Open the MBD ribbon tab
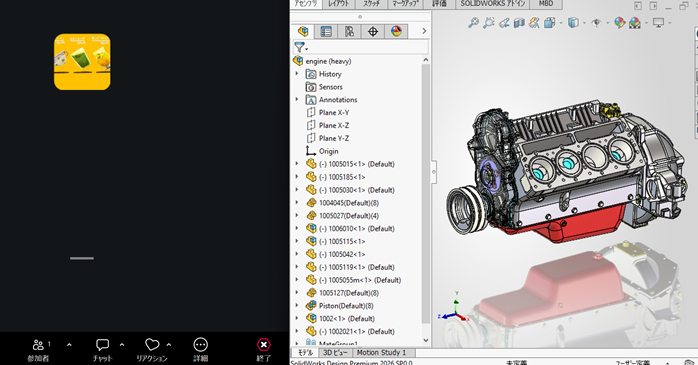Viewport: 698px width, 365px height. pyautogui.click(x=546, y=4)
